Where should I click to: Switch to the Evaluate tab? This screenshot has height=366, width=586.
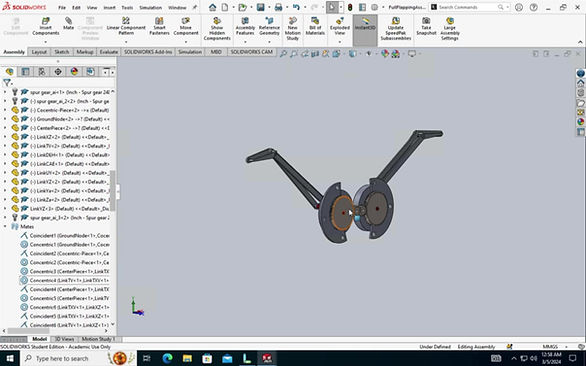click(x=108, y=52)
